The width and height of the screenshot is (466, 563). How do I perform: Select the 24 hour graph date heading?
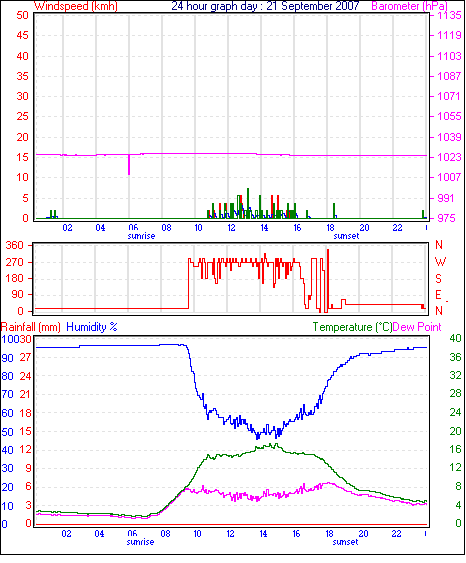pyautogui.click(x=265, y=6)
